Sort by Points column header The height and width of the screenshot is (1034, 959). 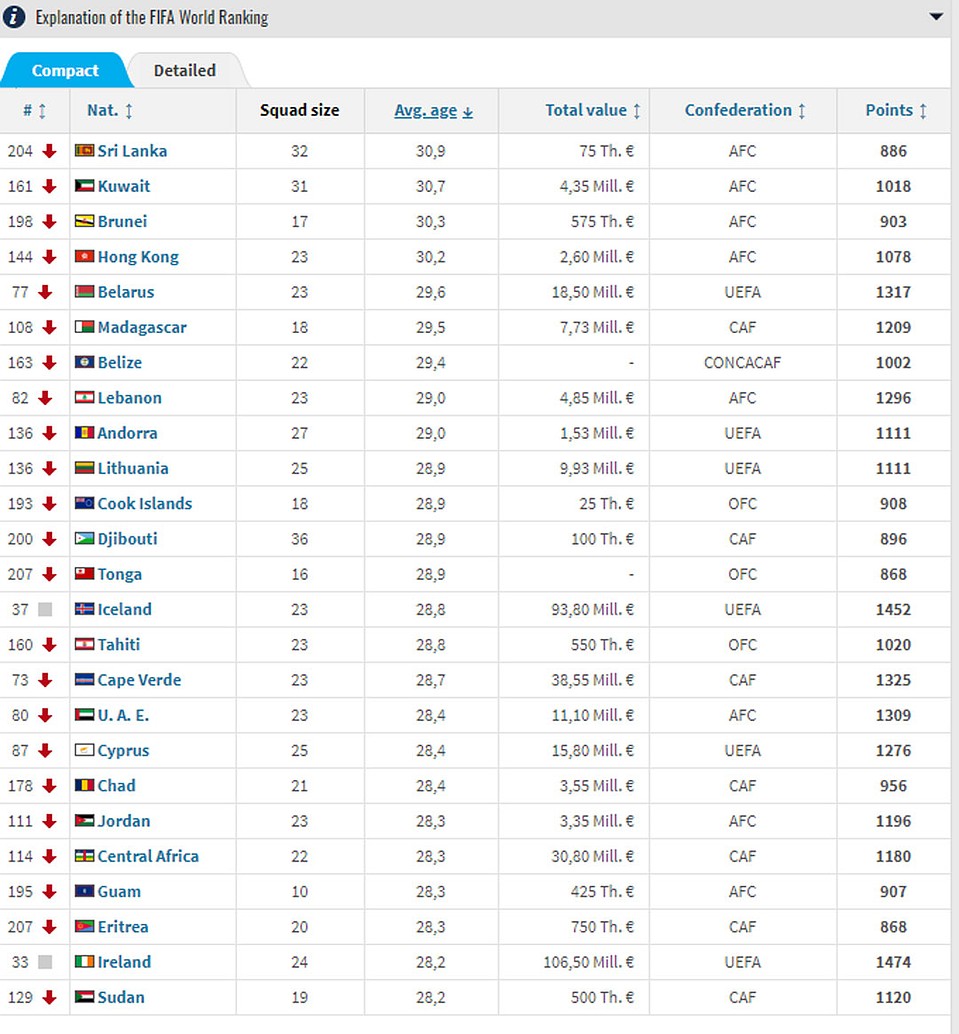coord(896,110)
